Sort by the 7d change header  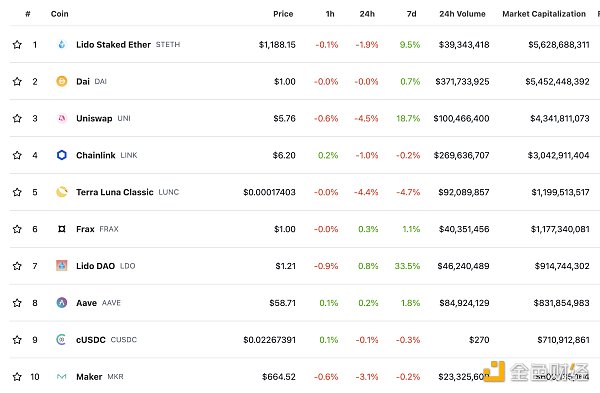point(411,14)
